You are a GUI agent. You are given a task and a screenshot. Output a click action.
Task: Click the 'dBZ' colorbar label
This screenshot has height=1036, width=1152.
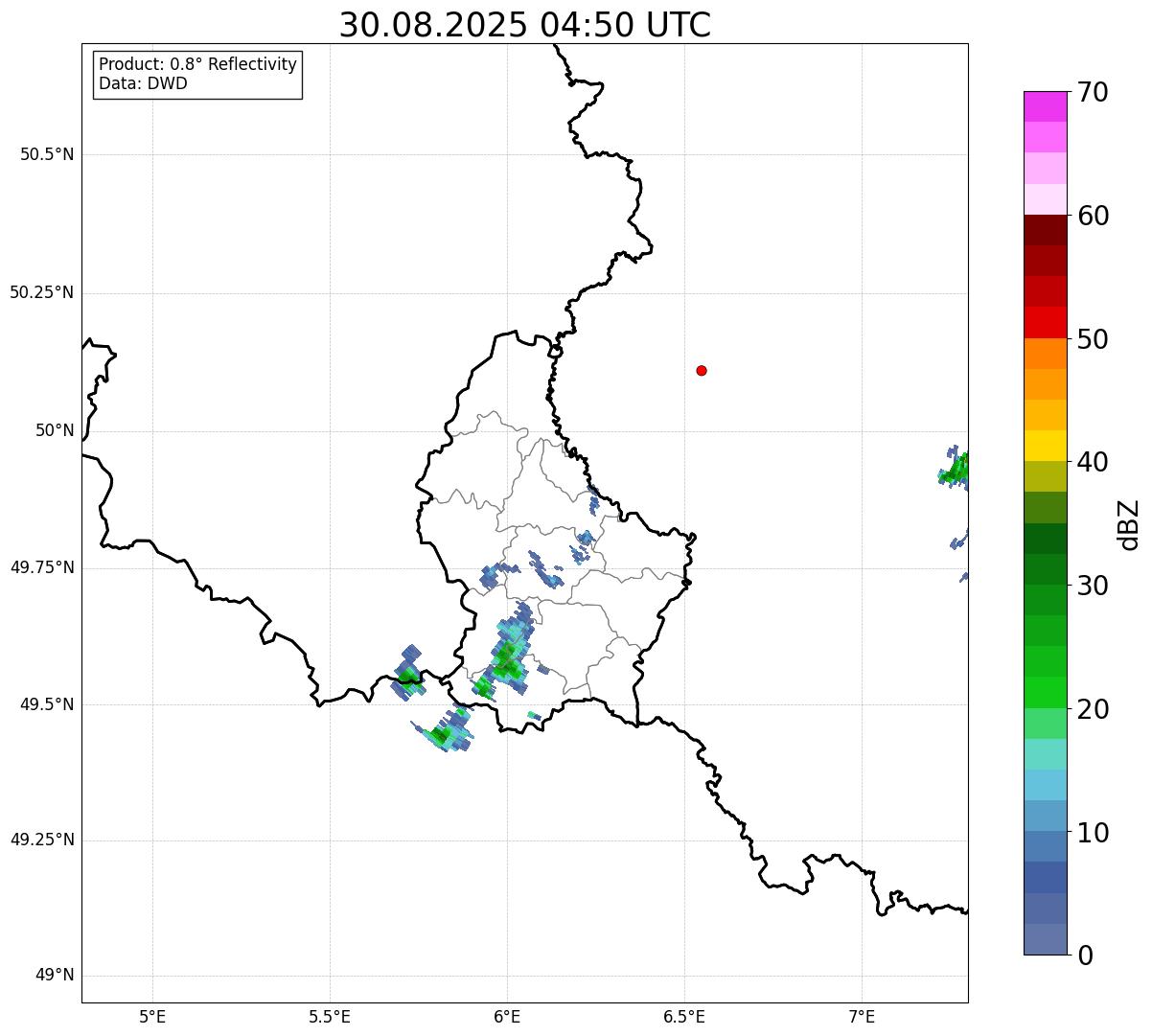coord(1129,523)
